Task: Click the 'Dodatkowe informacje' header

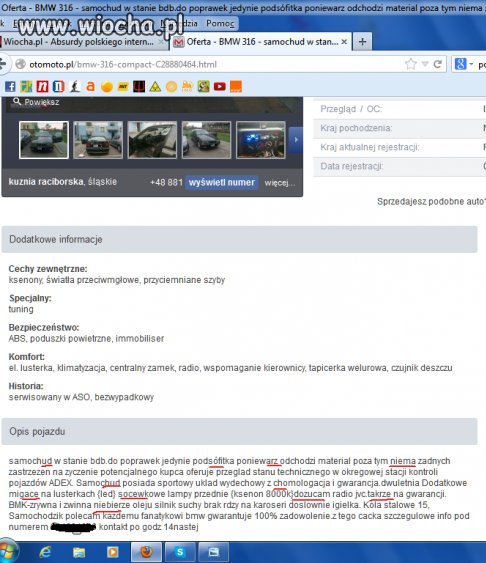Action: pos(239,239)
